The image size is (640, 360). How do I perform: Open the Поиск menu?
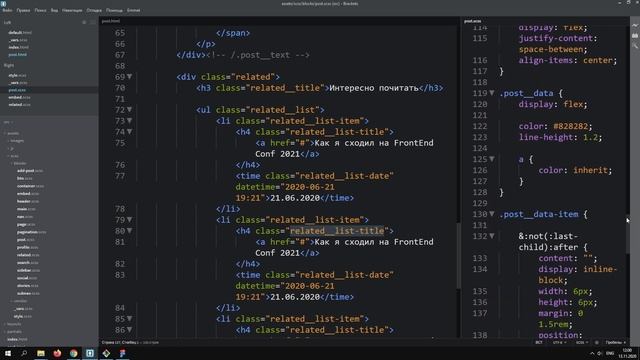pyautogui.click(x=40, y=10)
